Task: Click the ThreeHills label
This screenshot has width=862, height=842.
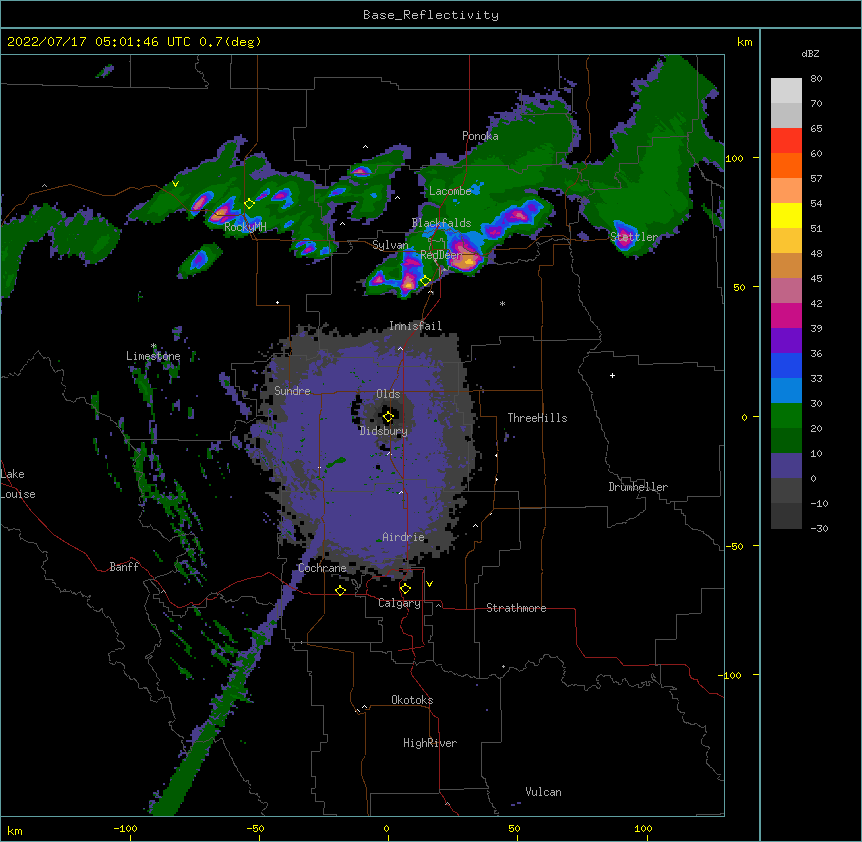Action: (x=537, y=418)
